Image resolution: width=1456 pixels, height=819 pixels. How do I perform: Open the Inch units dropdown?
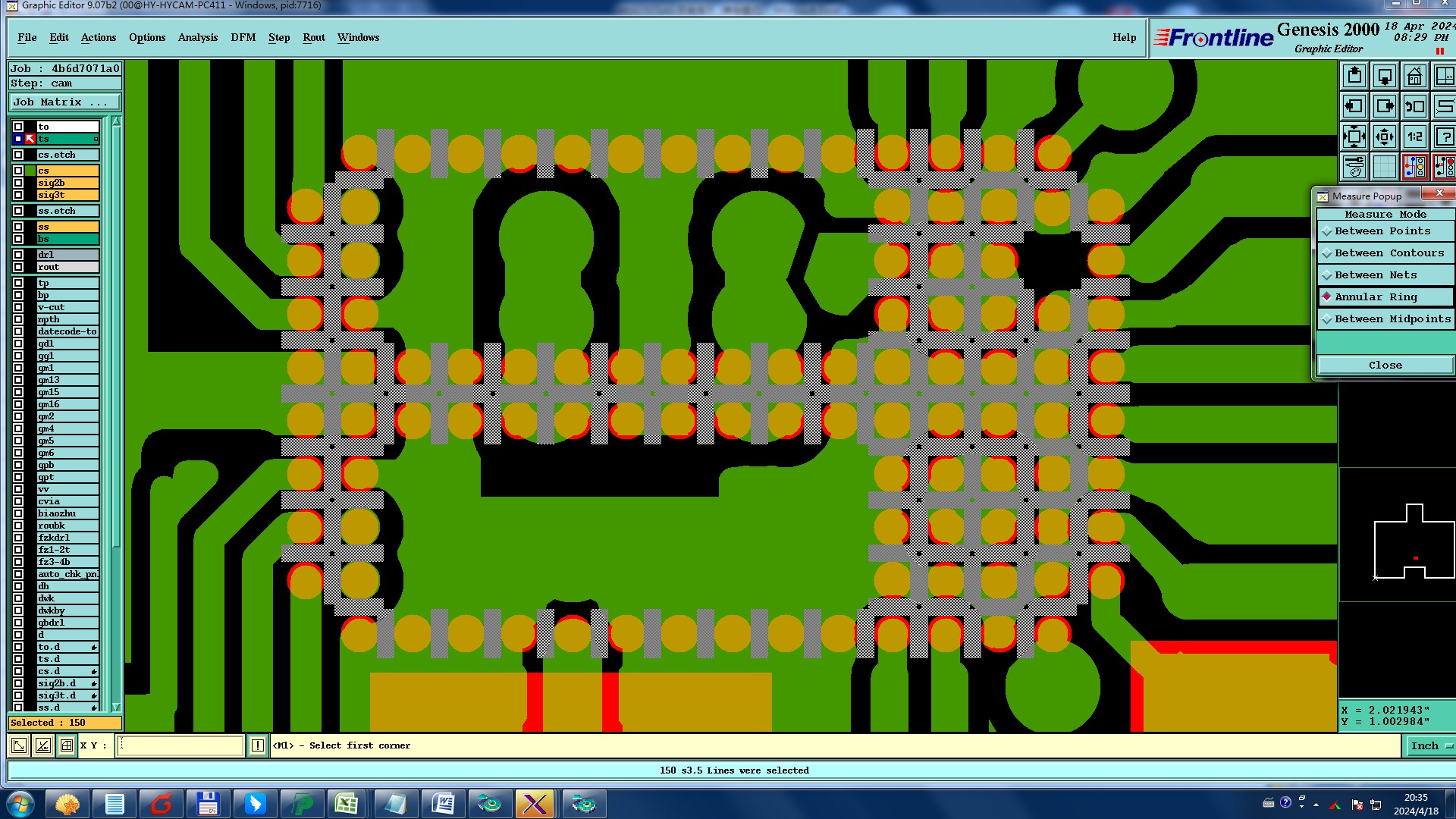(1430, 746)
